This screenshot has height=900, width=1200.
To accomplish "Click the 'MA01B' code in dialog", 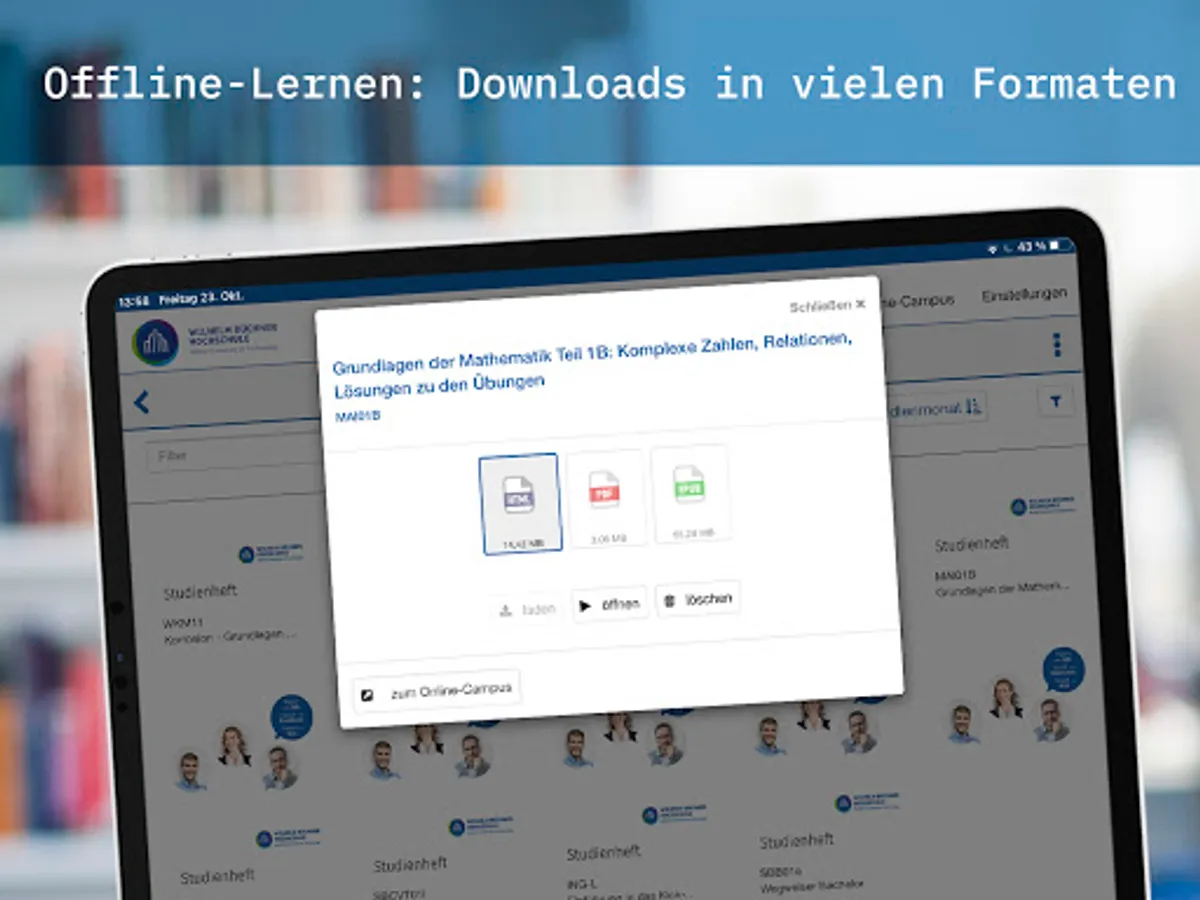I will tap(357, 415).
